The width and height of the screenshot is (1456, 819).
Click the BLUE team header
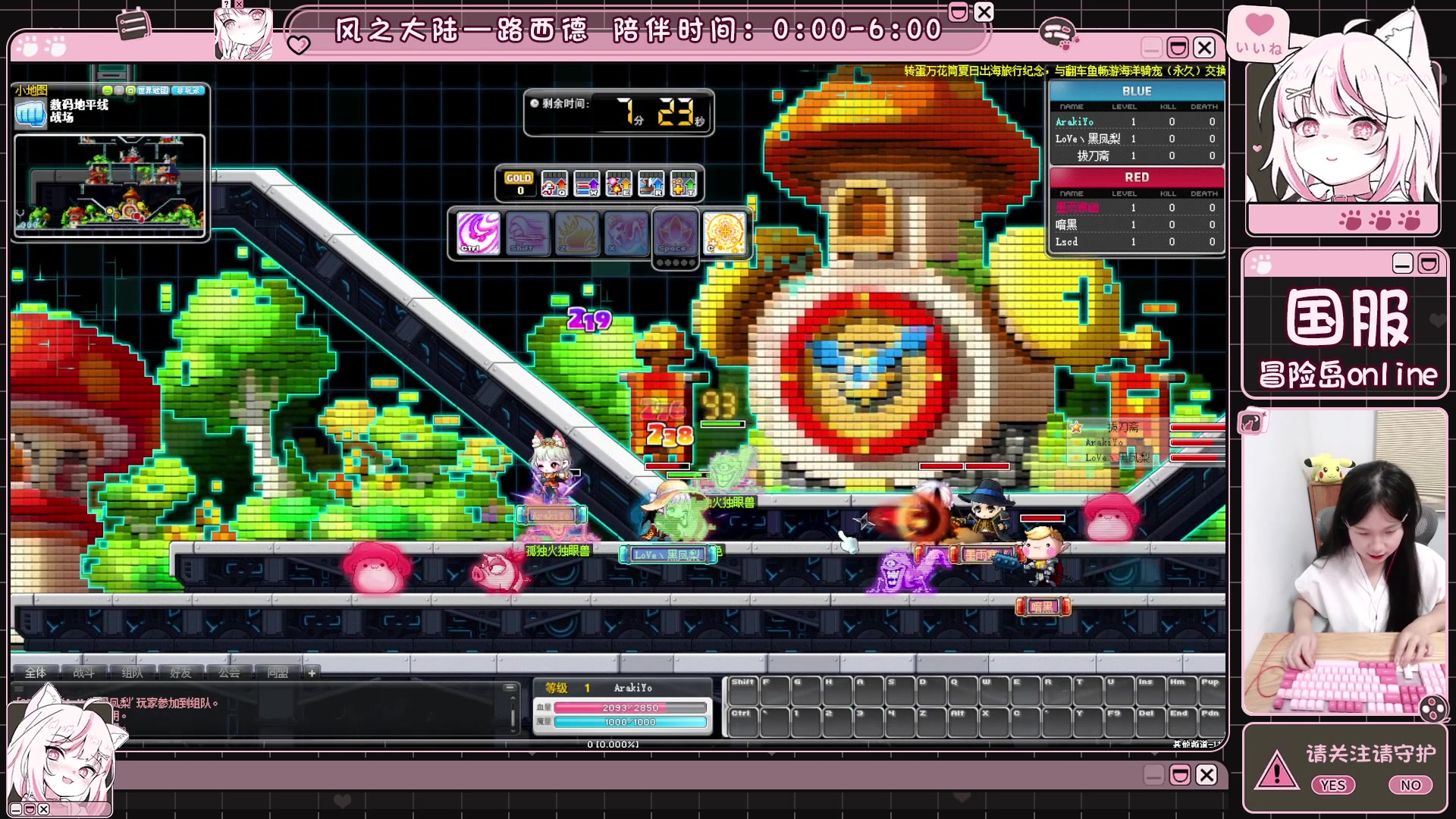point(1136,91)
